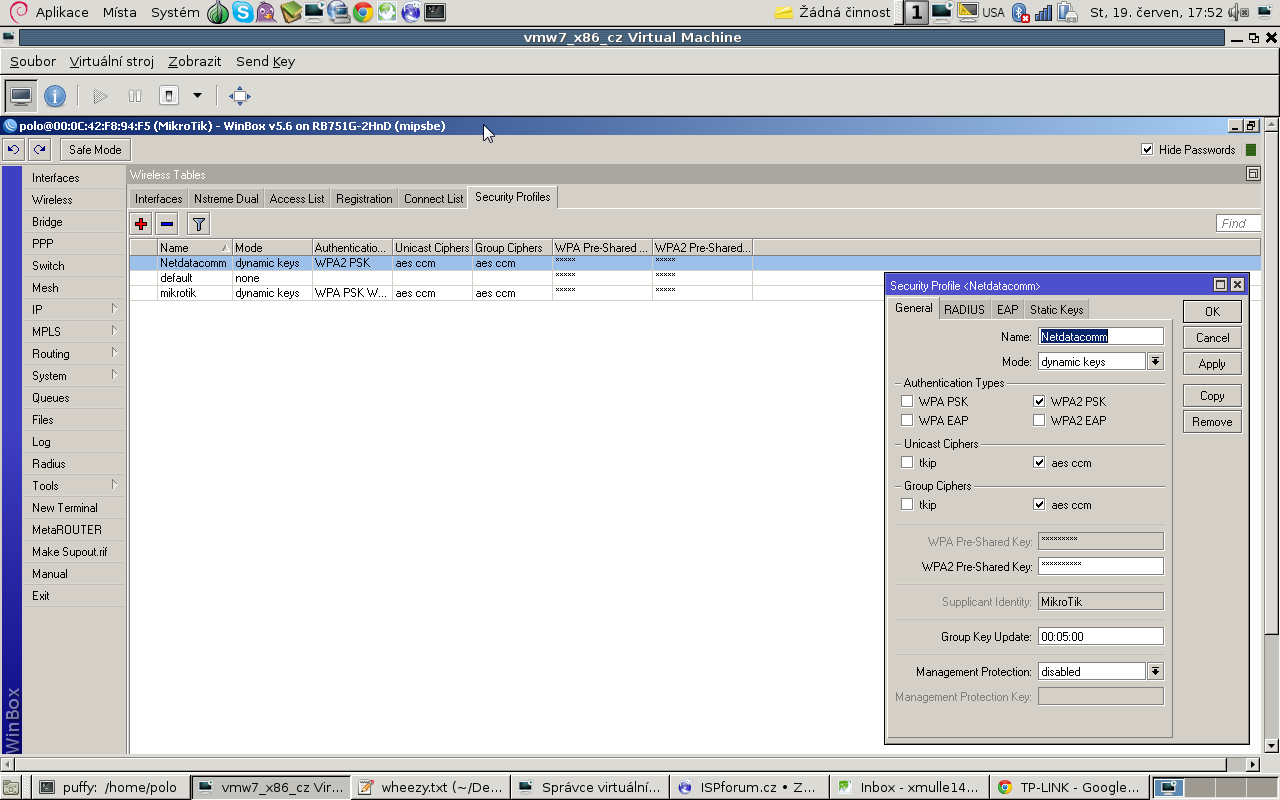Click the WPA2 Pre-Shared Key field
This screenshot has width=1280, height=800.
(1101, 566)
